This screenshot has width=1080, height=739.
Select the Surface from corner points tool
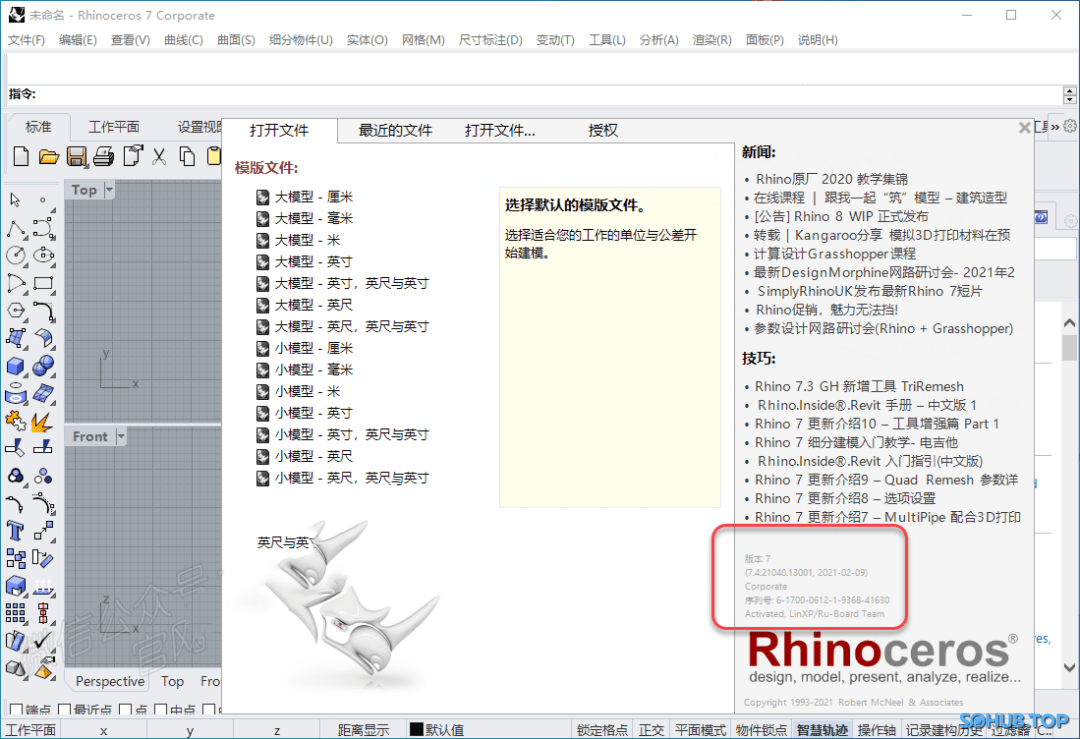pyautogui.click(x=16, y=338)
